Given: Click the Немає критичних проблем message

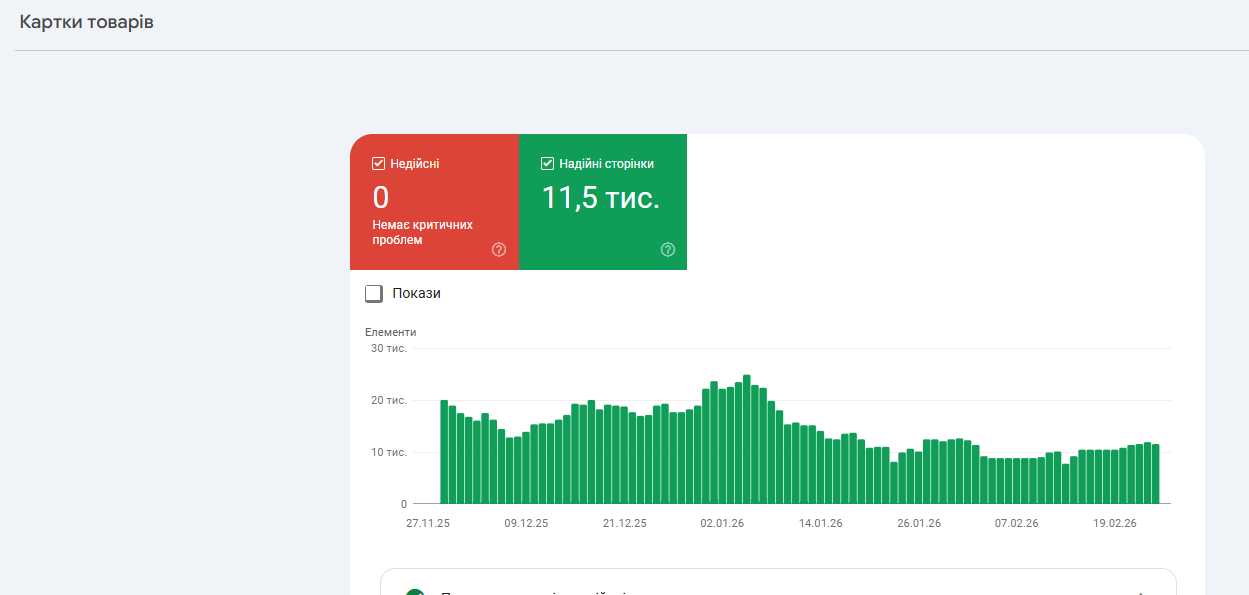Looking at the screenshot, I should [x=422, y=232].
